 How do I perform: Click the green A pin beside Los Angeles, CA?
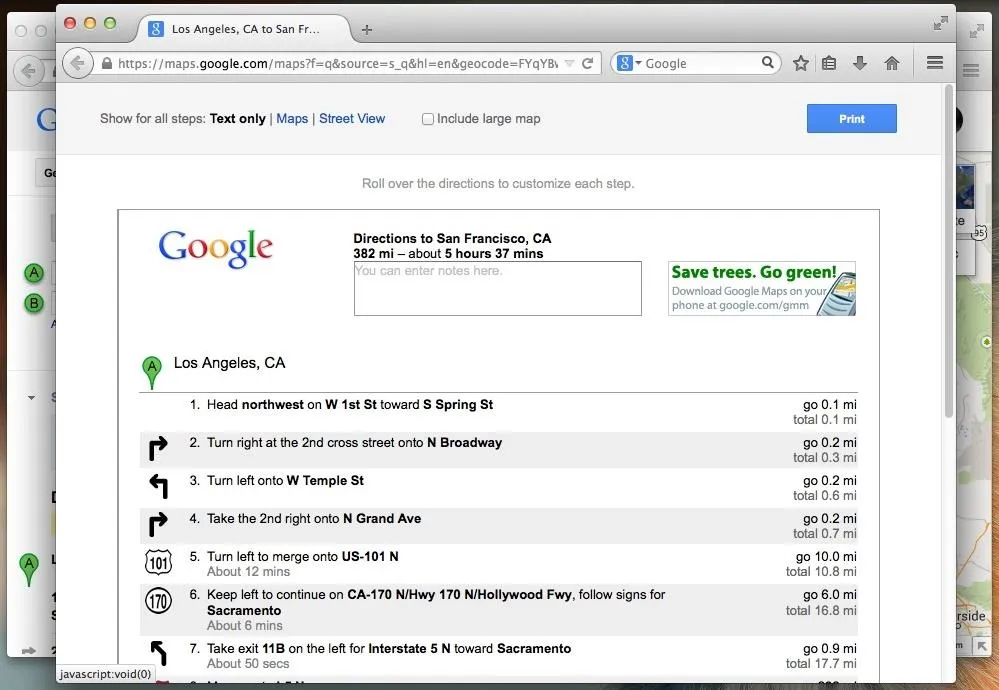[152, 372]
